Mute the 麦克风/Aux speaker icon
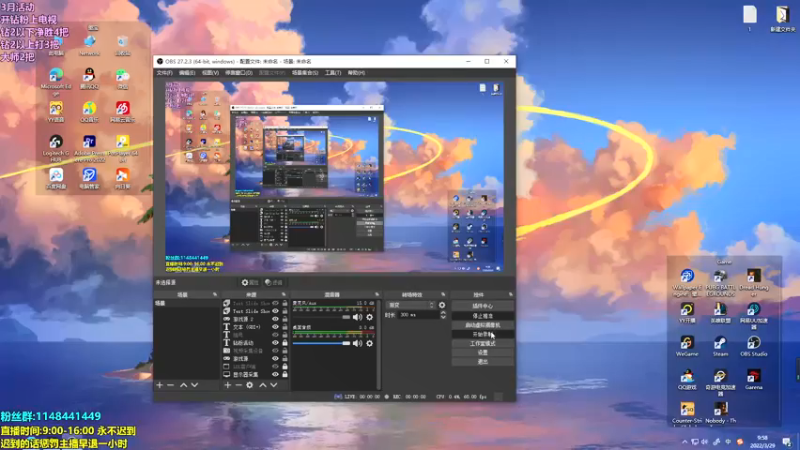800x450 pixels. (357, 317)
